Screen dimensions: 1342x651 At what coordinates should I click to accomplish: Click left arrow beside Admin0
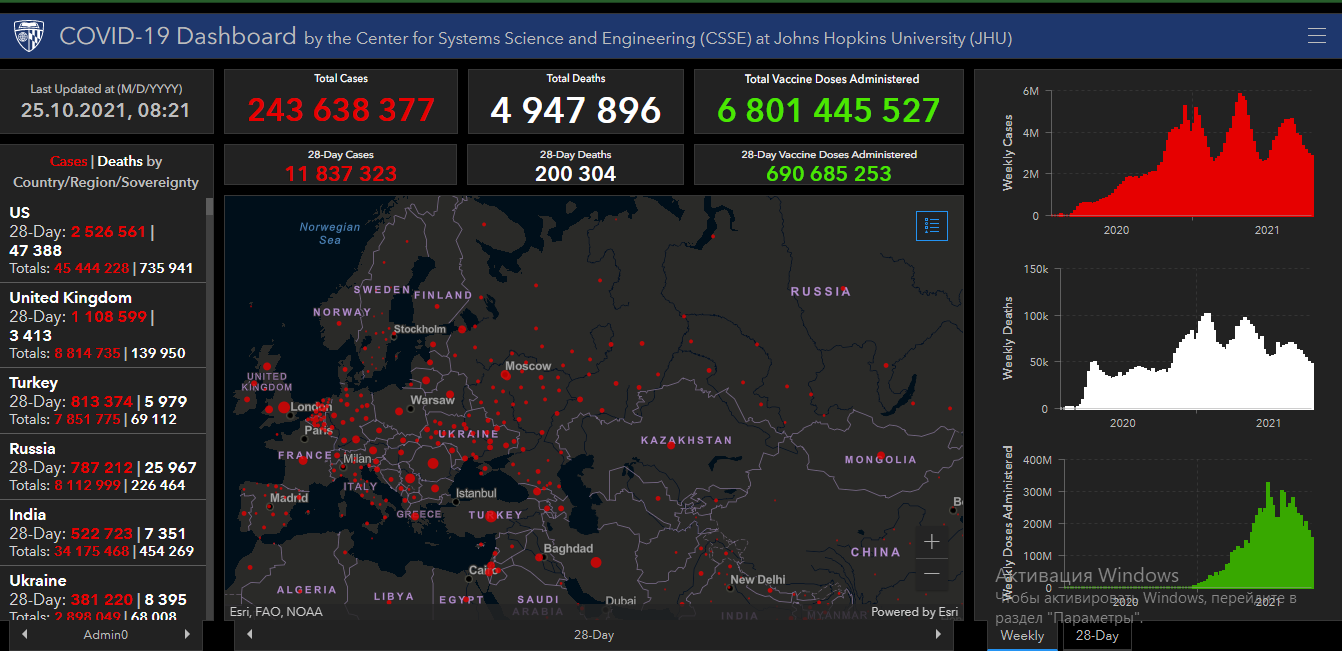point(25,635)
